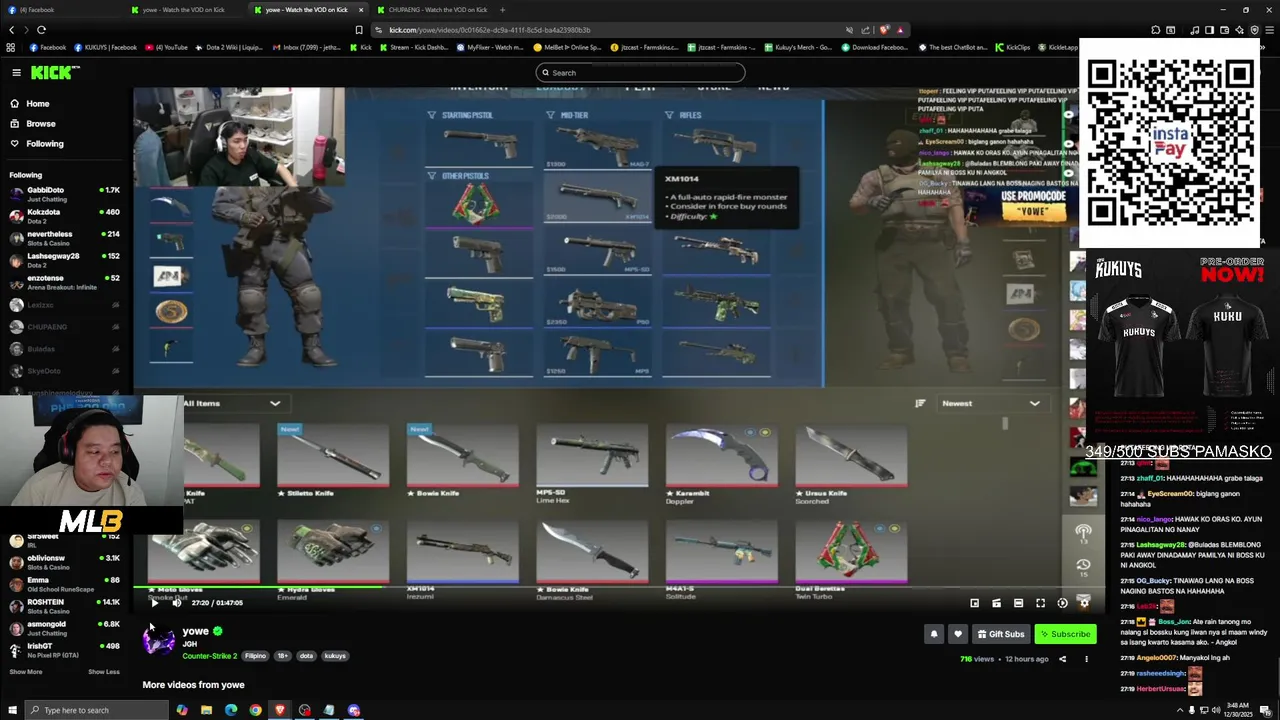This screenshot has height=720, width=1280.
Task: Open Counter-Strike 2 category link
Action: (209, 656)
